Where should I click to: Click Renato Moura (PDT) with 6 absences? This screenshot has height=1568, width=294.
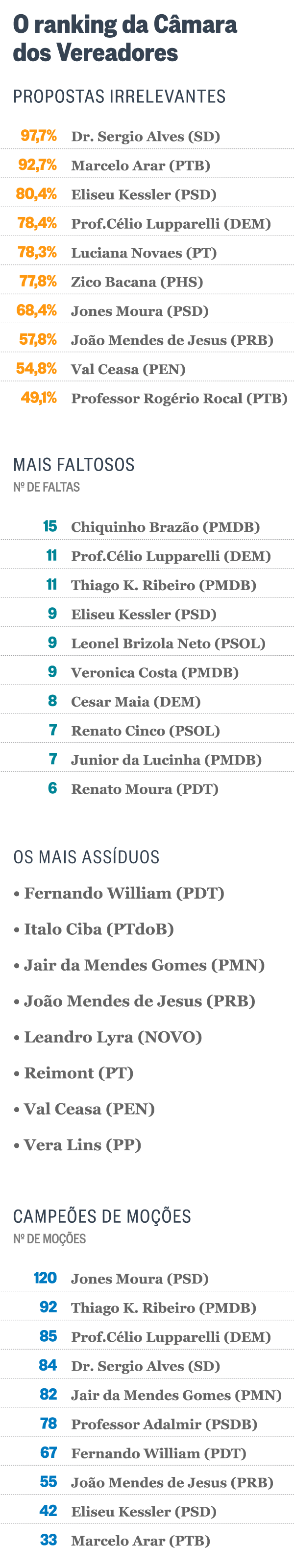tap(144, 789)
